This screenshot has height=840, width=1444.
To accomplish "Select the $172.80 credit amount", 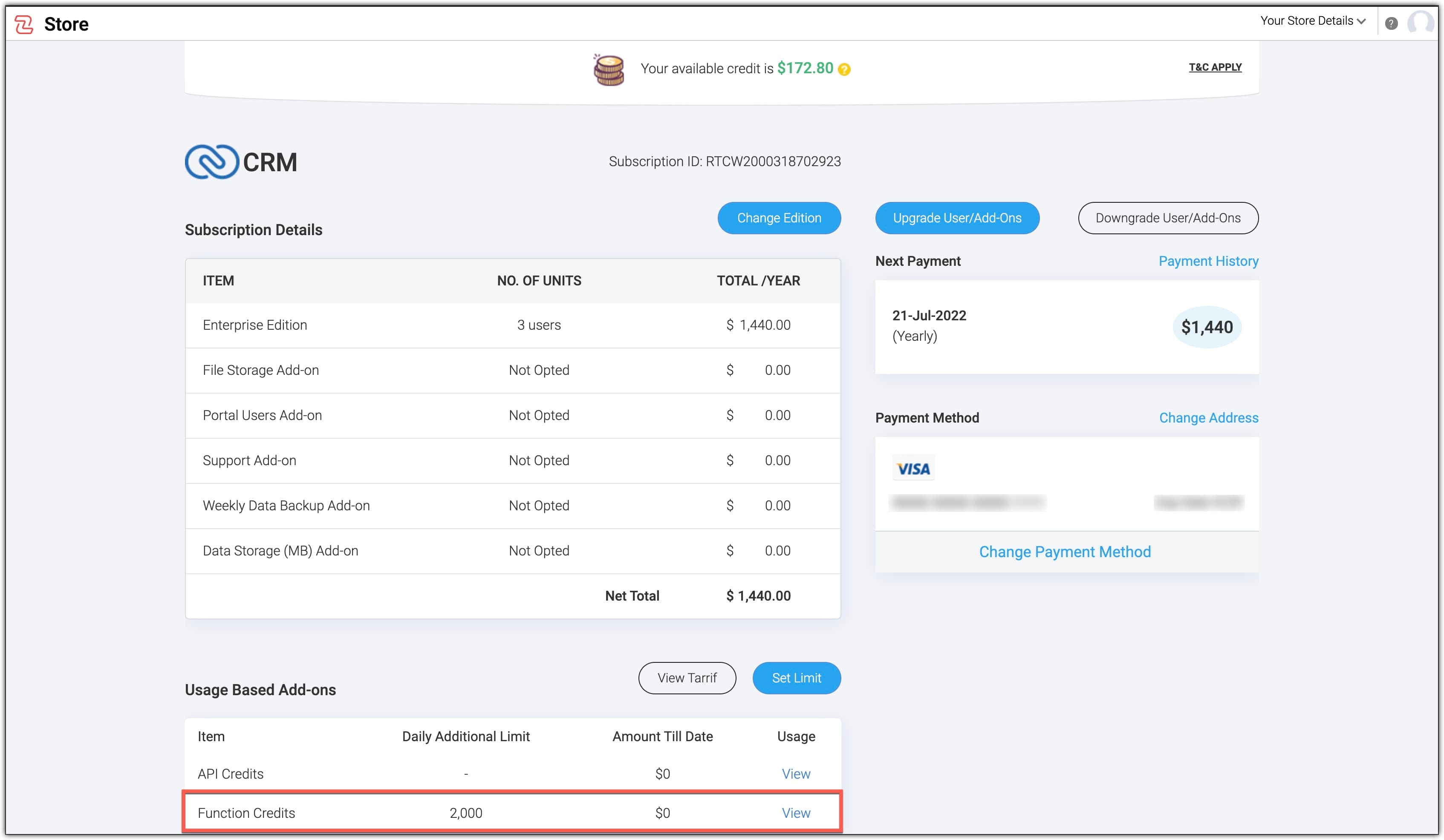I will (x=805, y=68).
